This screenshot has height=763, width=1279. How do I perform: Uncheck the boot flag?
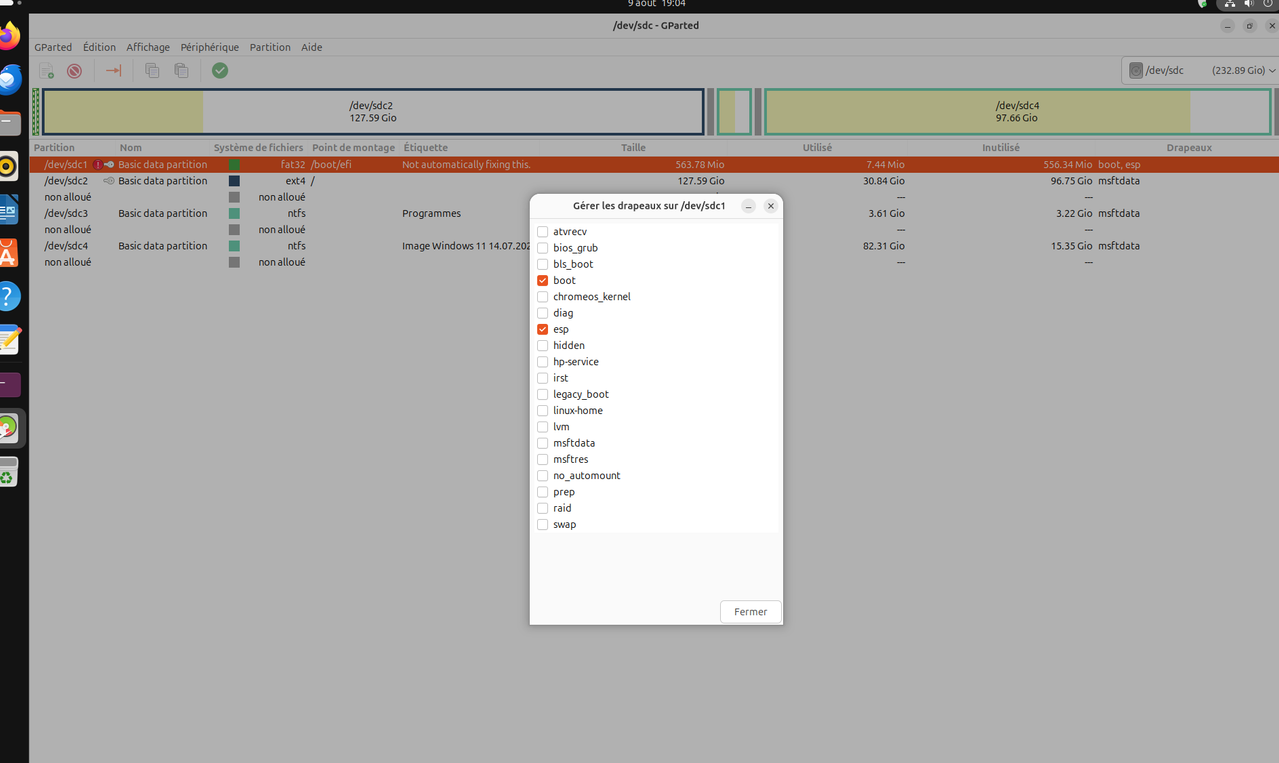tap(543, 281)
